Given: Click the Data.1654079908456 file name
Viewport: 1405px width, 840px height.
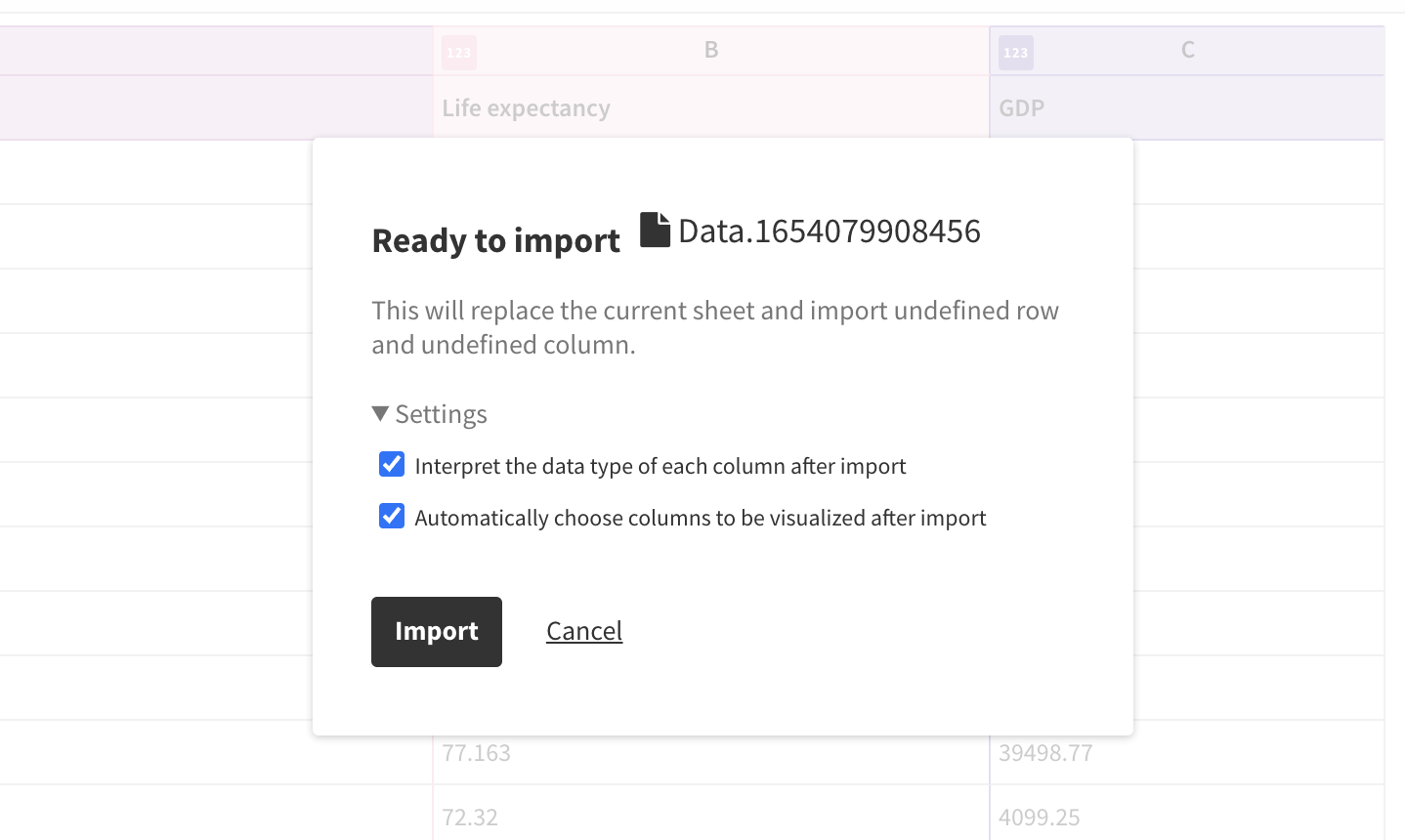Looking at the screenshot, I should pyautogui.click(x=829, y=231).
